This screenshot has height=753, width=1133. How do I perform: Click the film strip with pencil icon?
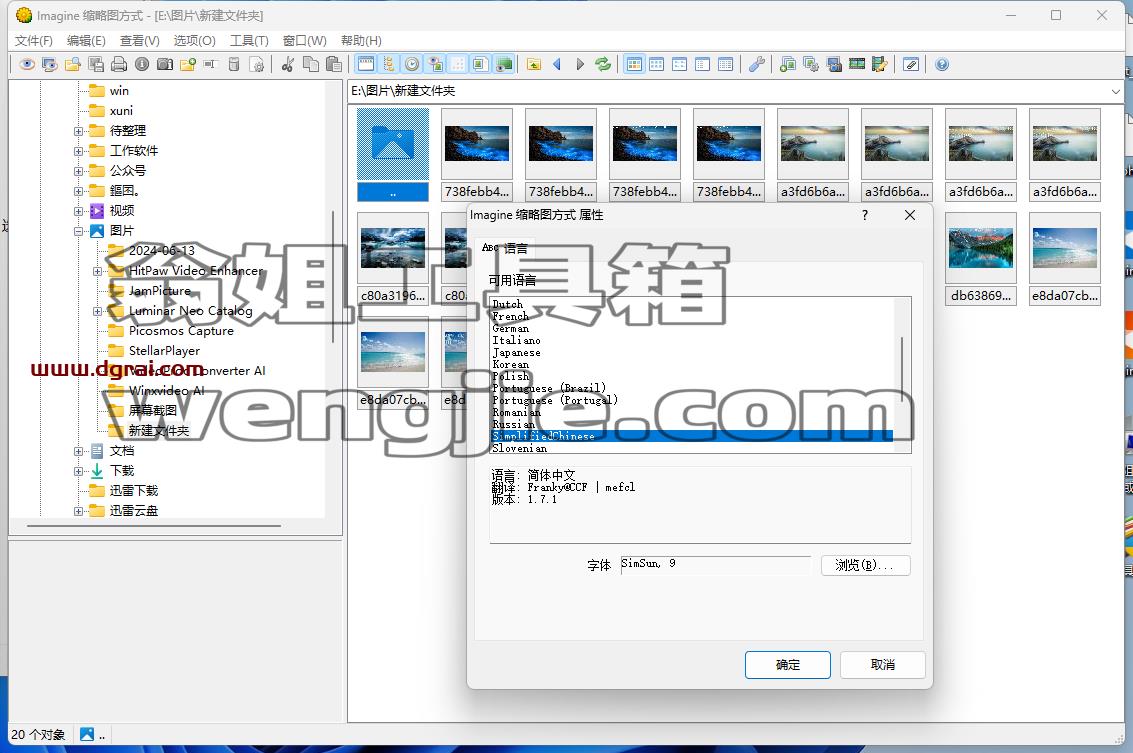[879, 64]
